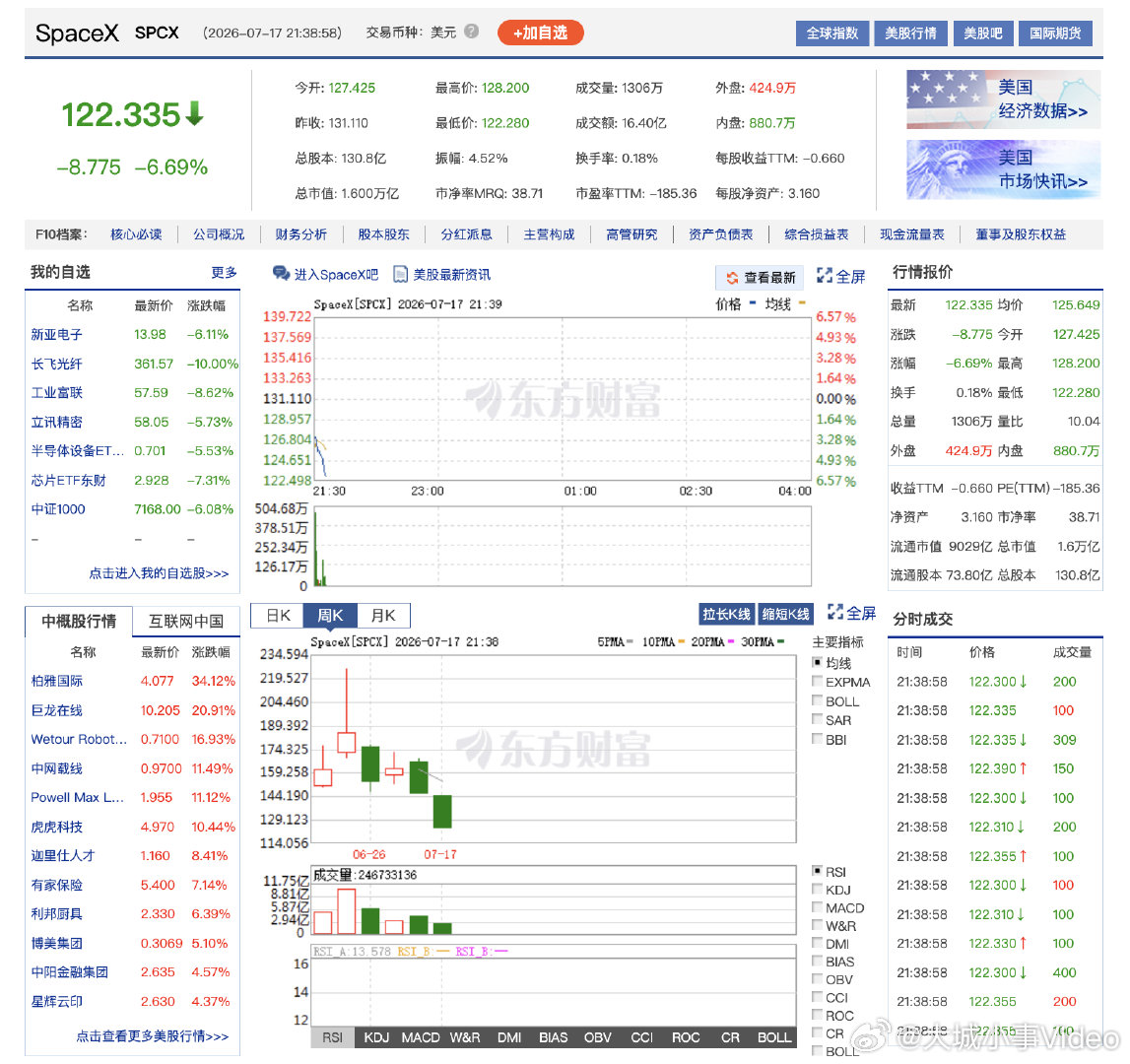This screenshot has height=1064, width=1130.
Task: Click the 全球指数 button
Action: coord(832,33)
